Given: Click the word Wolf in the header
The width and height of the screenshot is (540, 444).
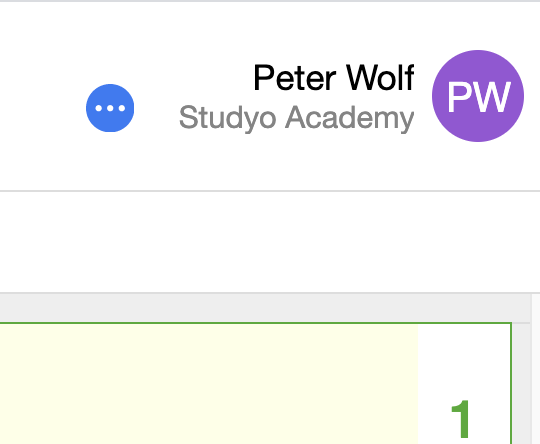Looking at the screenshot, I should (380, 78).
